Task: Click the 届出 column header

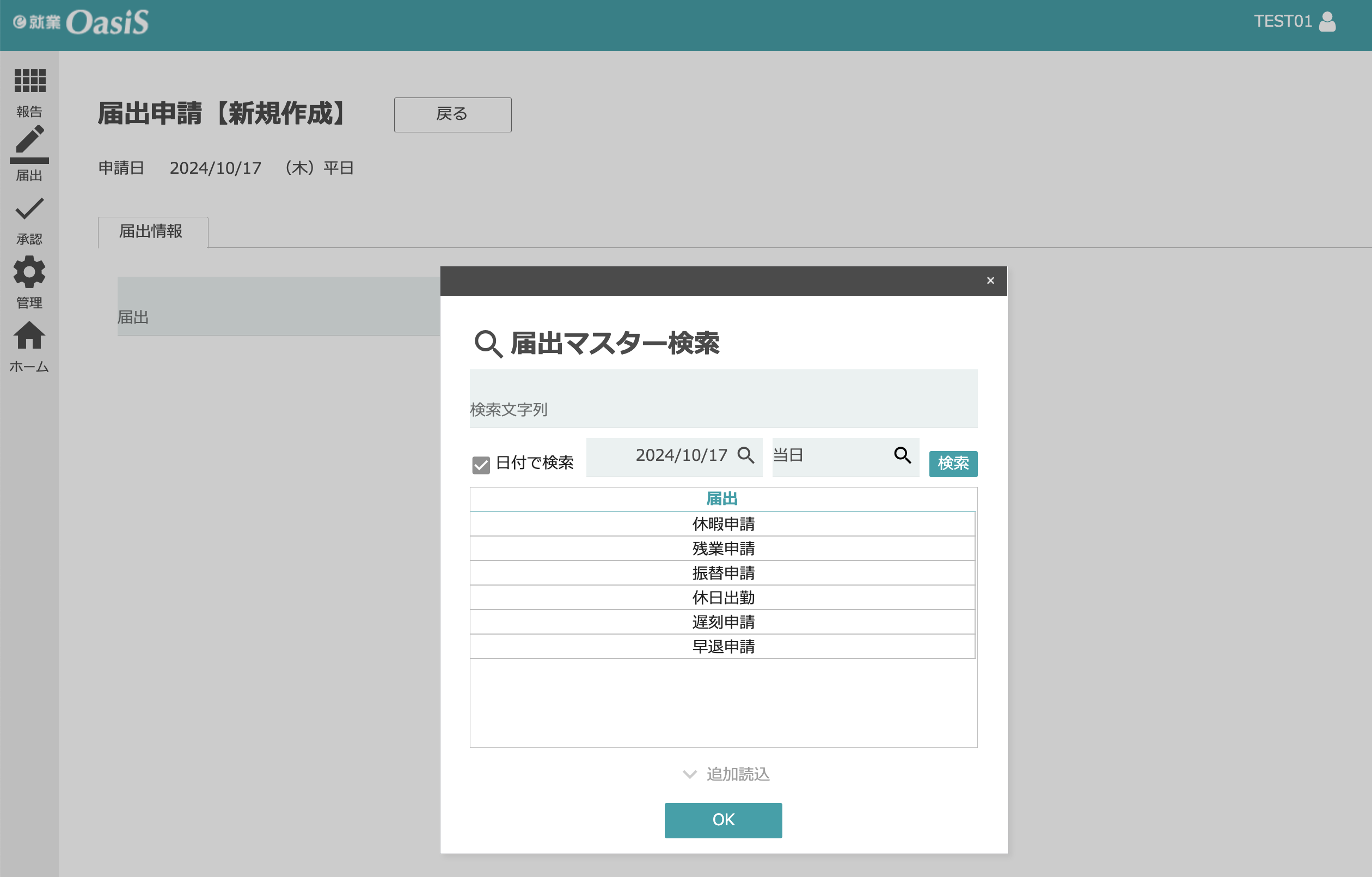Action: 722,499
